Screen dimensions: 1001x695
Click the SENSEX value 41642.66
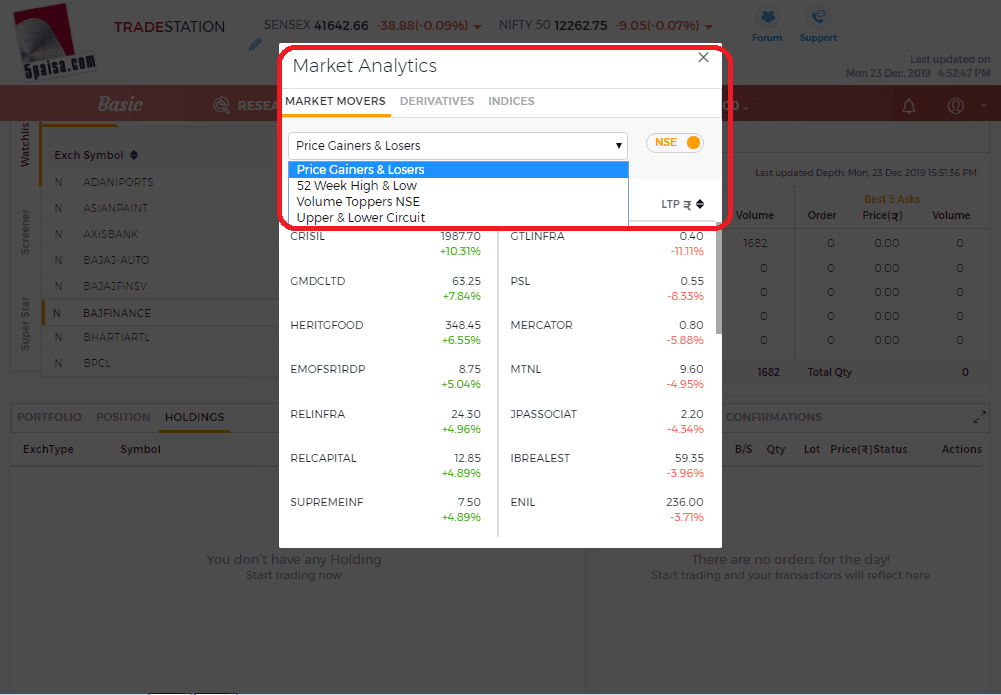341,26
